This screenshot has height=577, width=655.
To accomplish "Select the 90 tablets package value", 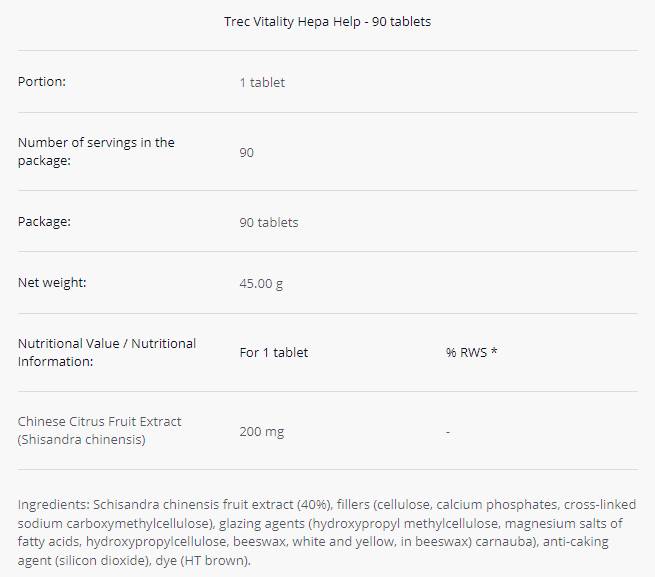I will coord(269,222).
